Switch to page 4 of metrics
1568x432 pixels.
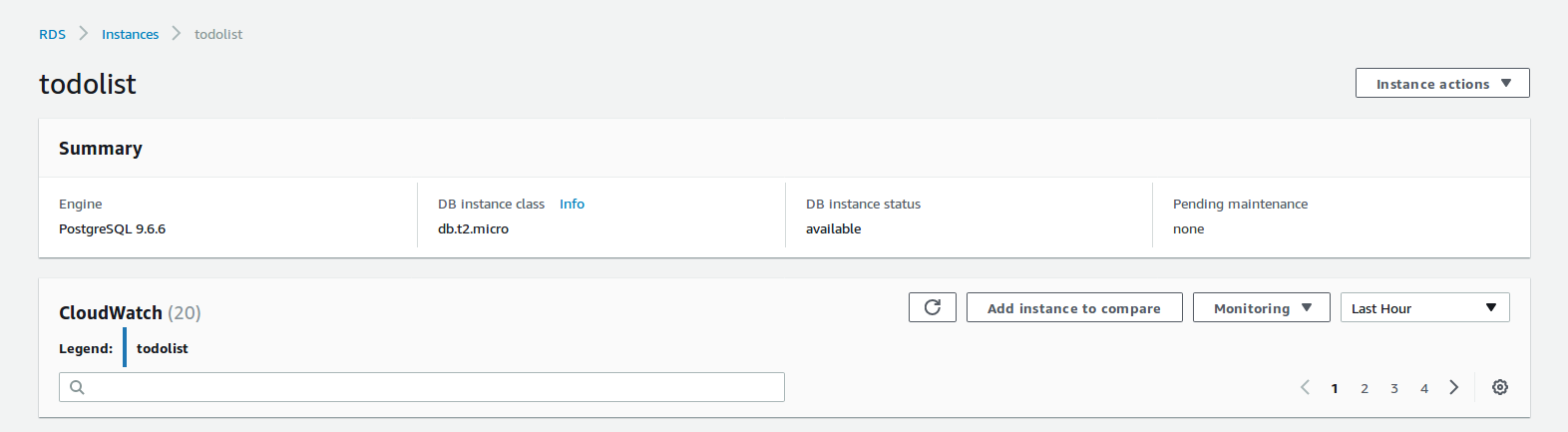1424,388
